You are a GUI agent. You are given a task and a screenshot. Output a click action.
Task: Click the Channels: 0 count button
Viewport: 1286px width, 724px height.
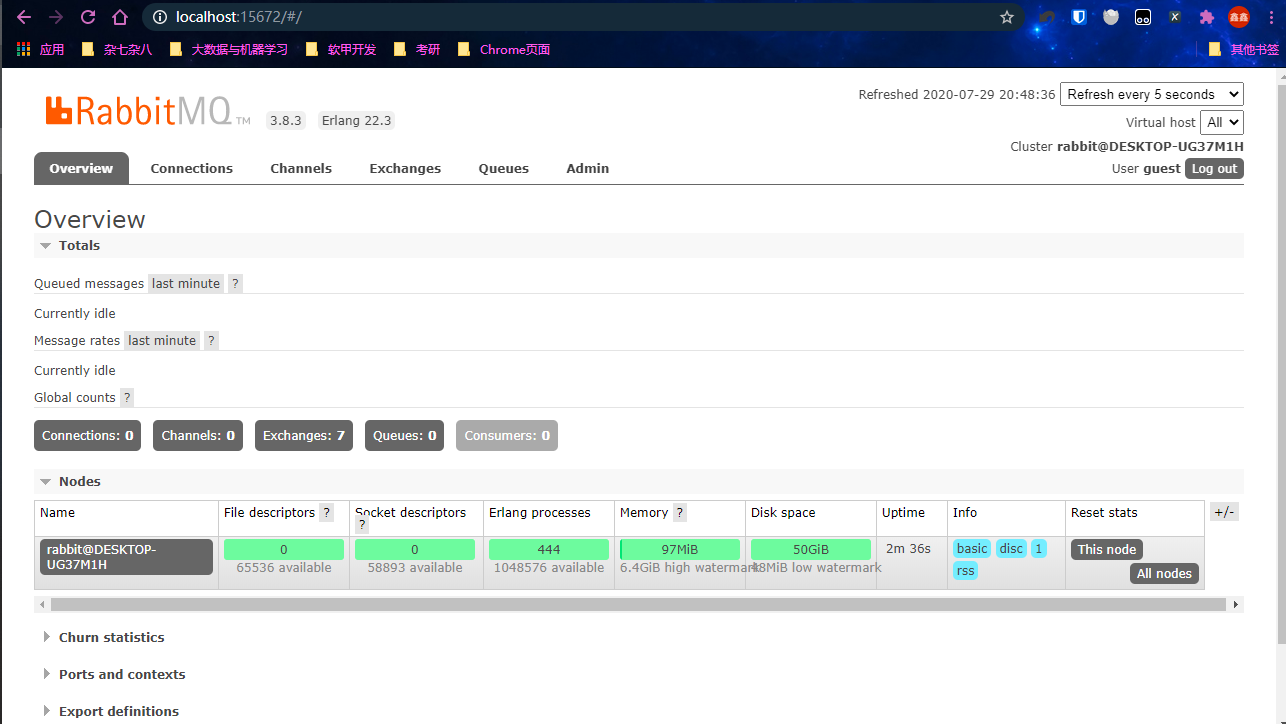(x=198, y=435)
